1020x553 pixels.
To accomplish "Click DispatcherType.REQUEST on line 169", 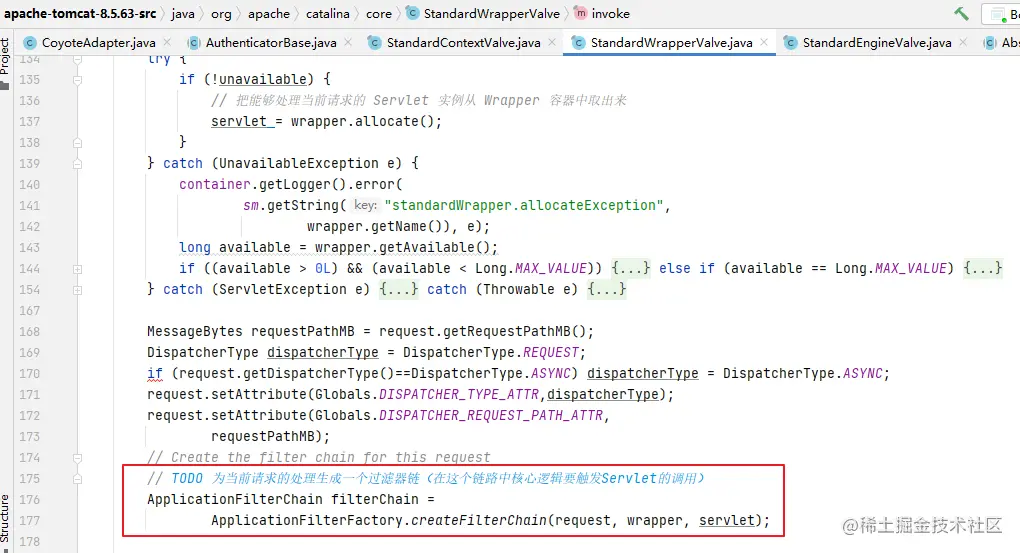I will [491, 352].
